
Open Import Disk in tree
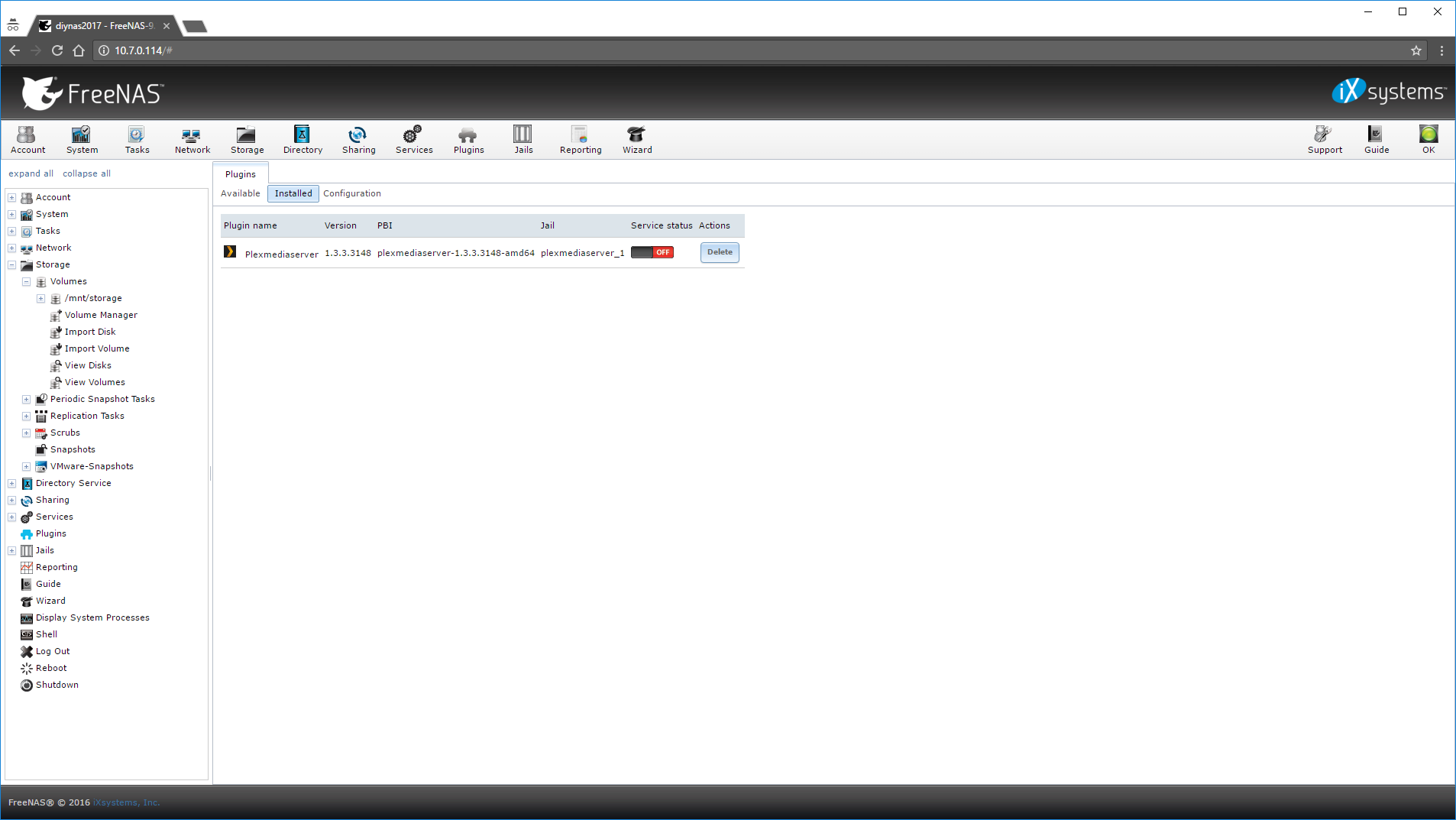pyautogui.click(x=90, y=332)
